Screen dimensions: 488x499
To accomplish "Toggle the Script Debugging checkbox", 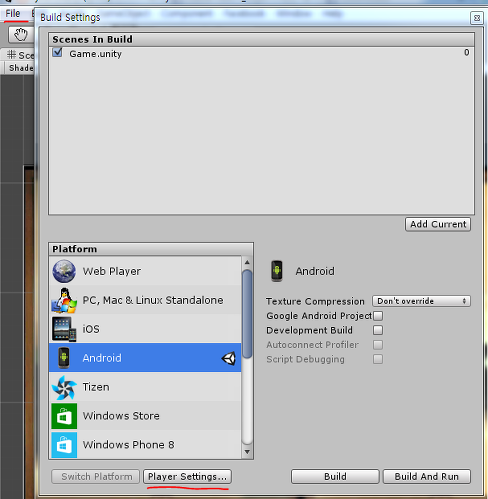I will click(378, 359).
